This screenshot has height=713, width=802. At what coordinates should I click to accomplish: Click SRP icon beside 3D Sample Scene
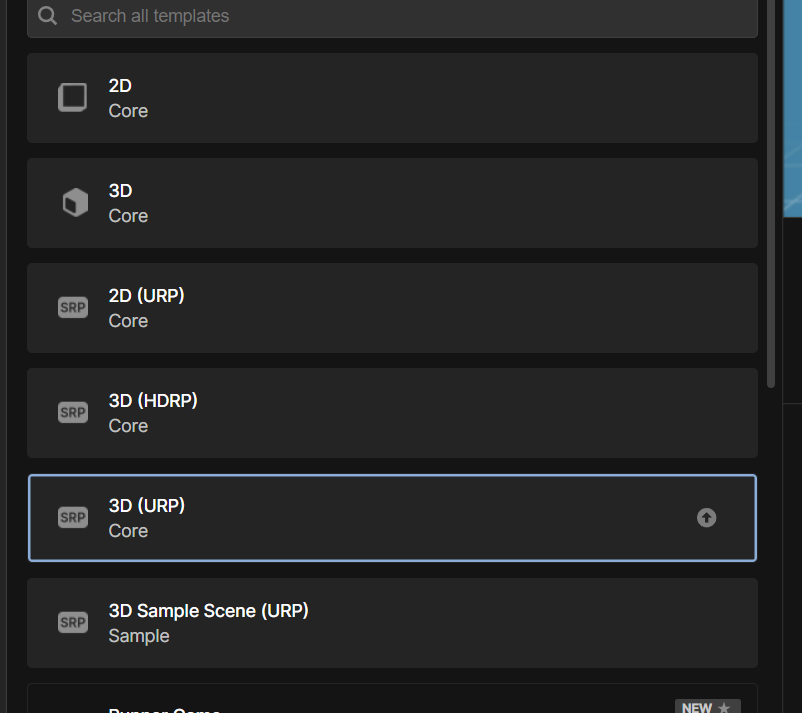[73, 622]
